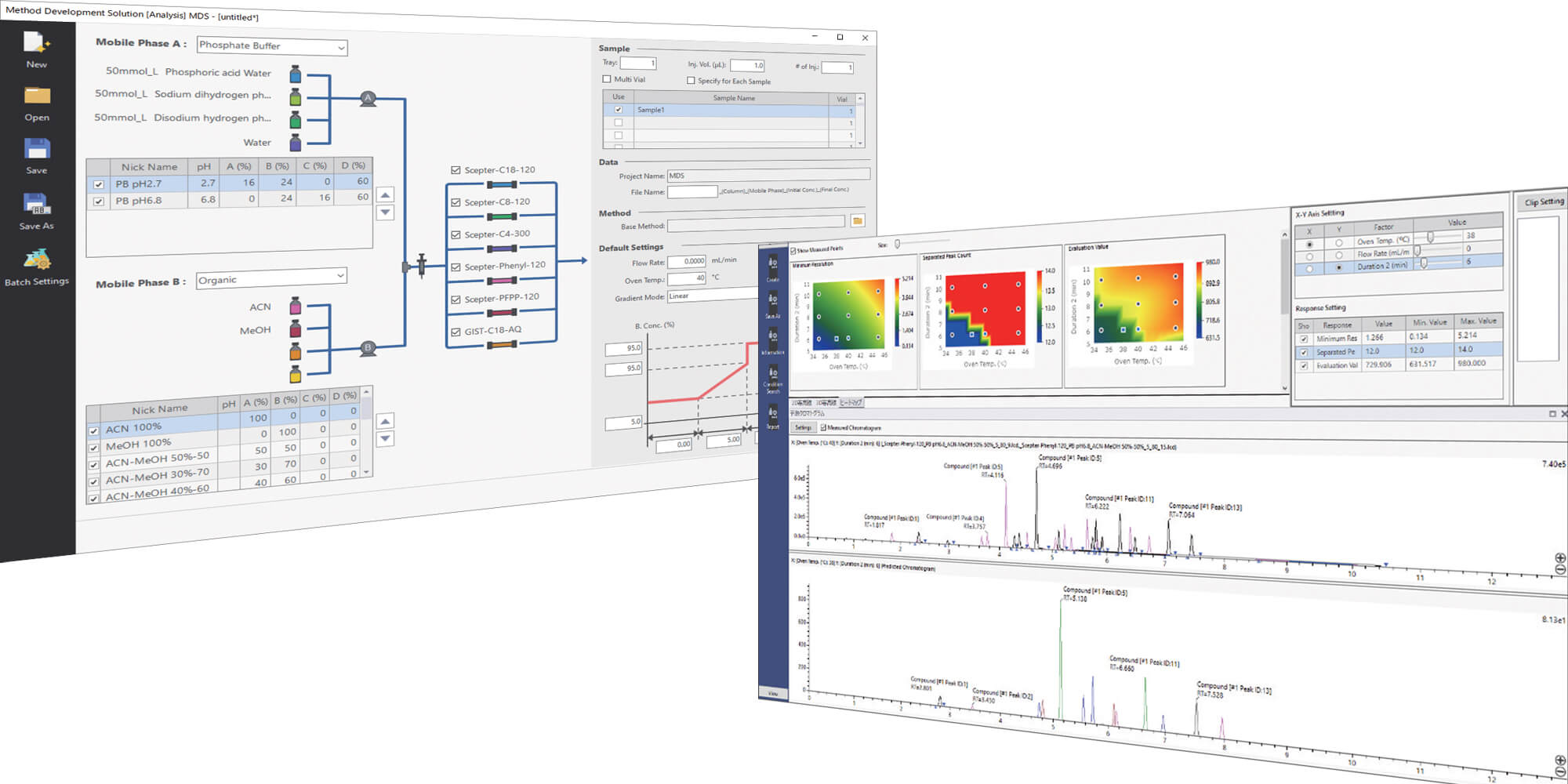
Task: Toggle PB pH2.7 row checkbox
Action: point(98,184)
